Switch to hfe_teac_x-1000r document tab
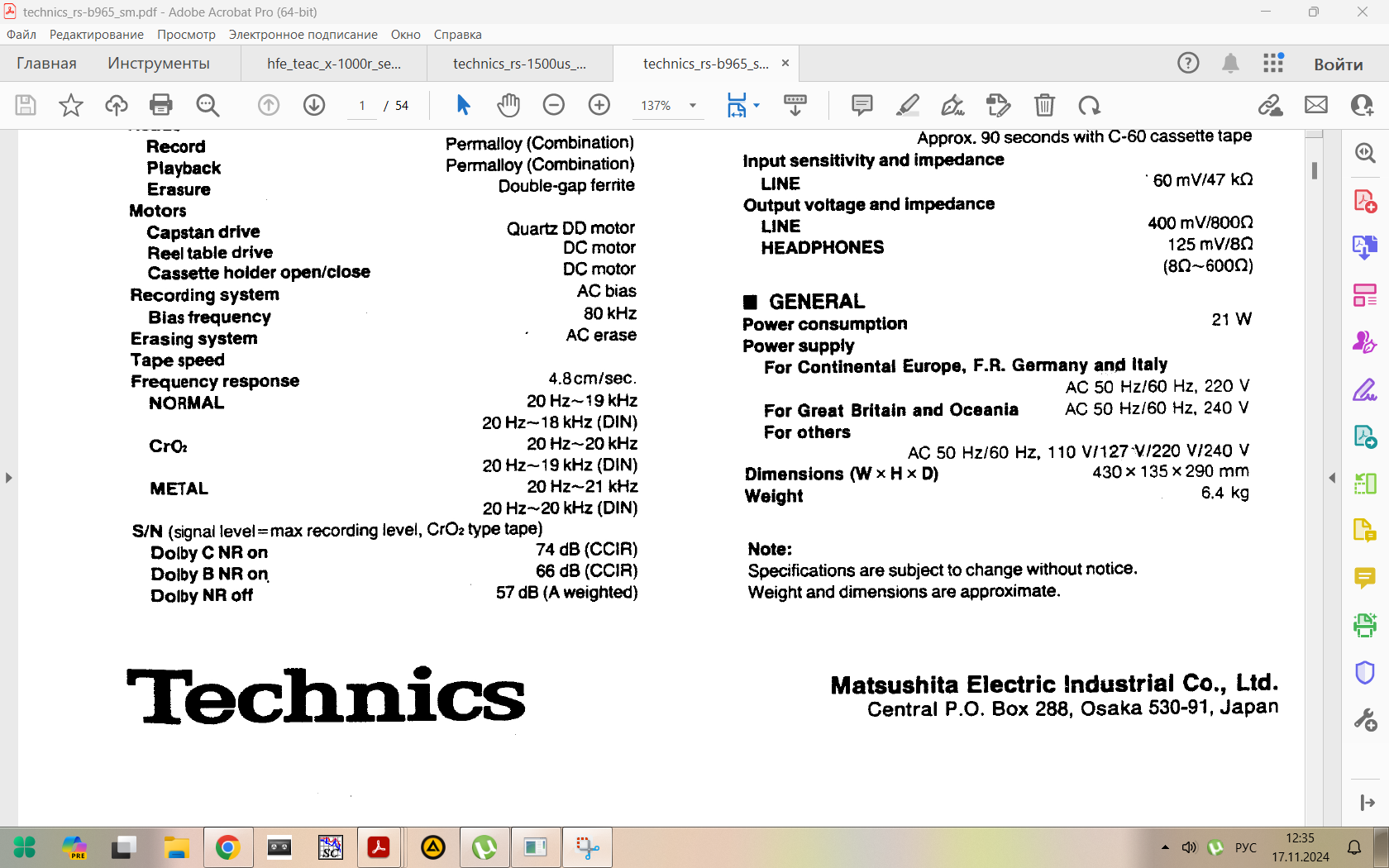The image size is (1389, 868). click(x=334, y=64)
